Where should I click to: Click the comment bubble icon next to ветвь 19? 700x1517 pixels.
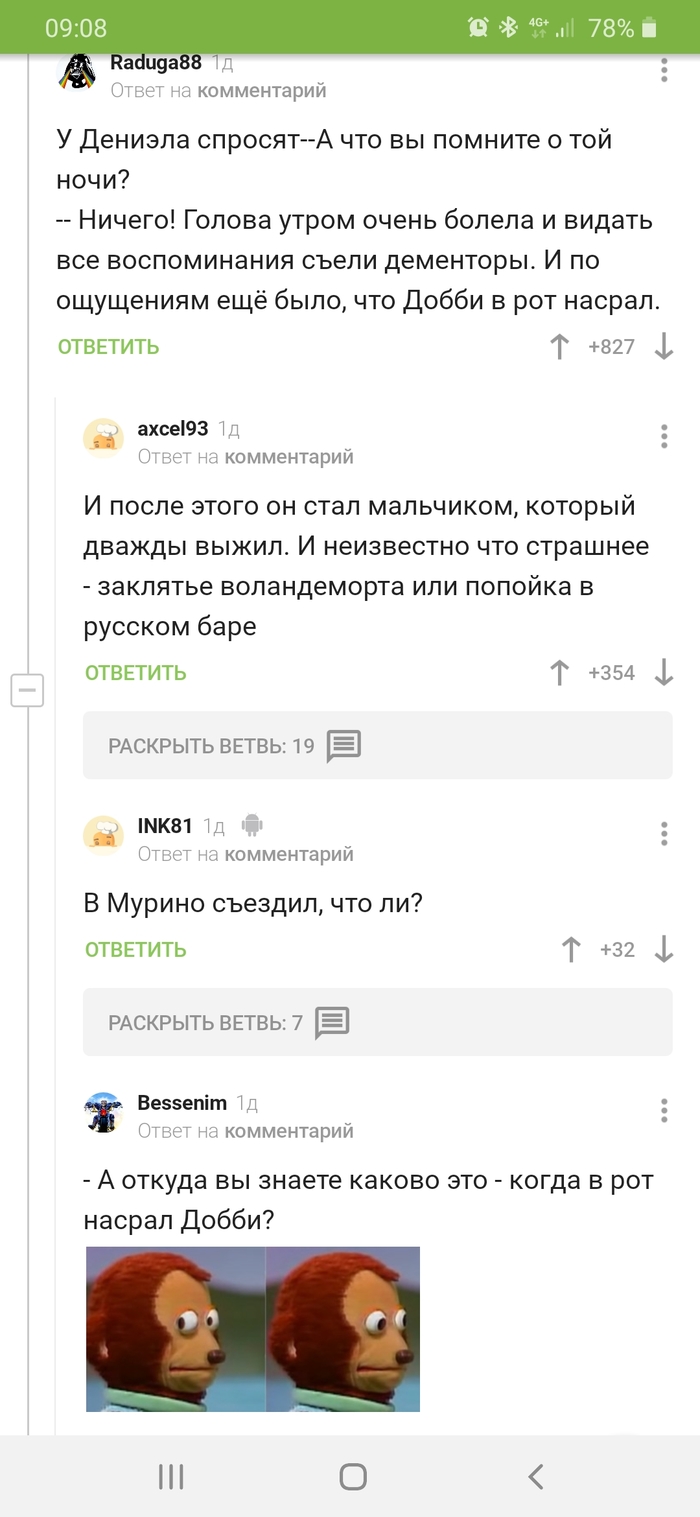[x=341, y=745]
